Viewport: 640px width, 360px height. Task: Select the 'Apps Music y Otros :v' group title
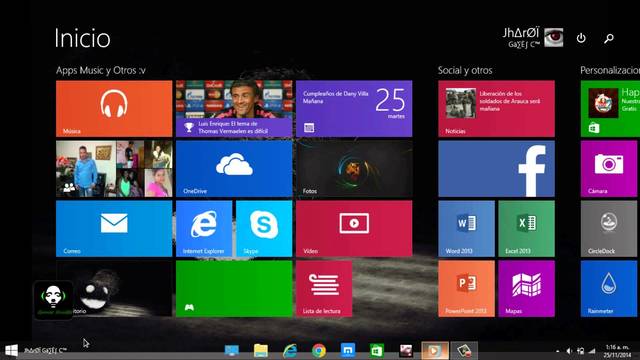coord(101,70)
